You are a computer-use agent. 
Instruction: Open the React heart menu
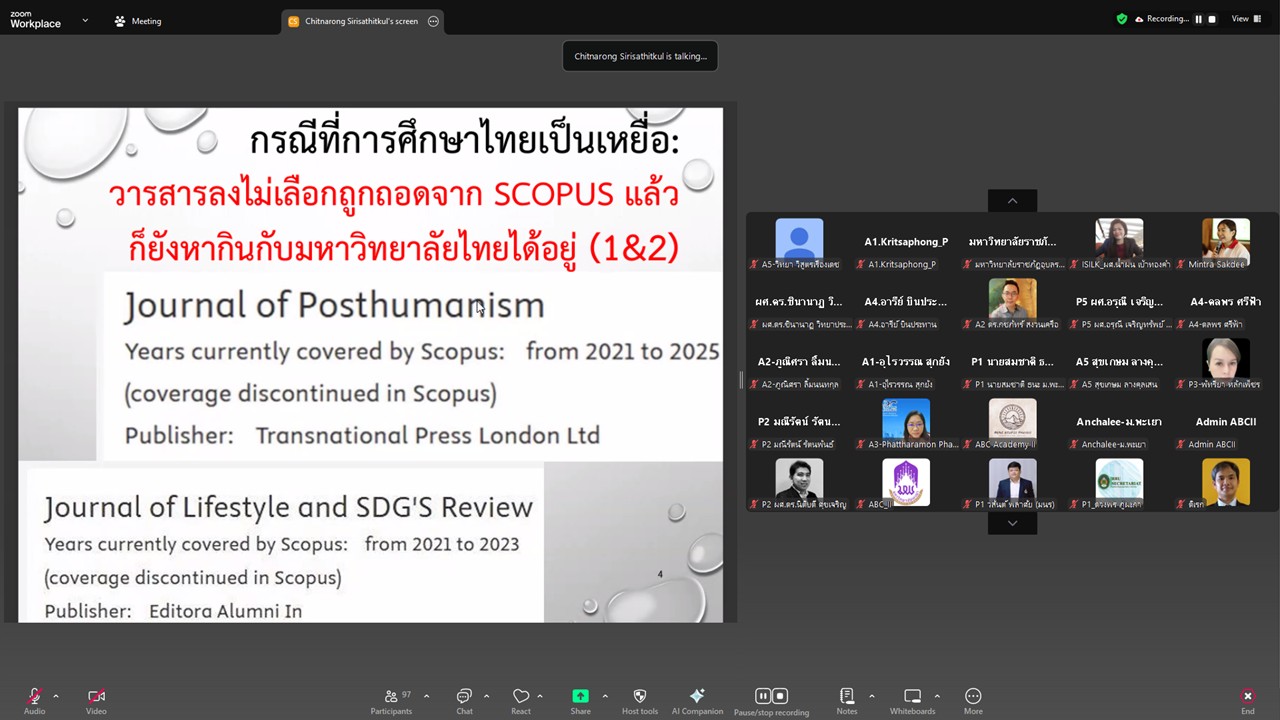tap(521, 701)
